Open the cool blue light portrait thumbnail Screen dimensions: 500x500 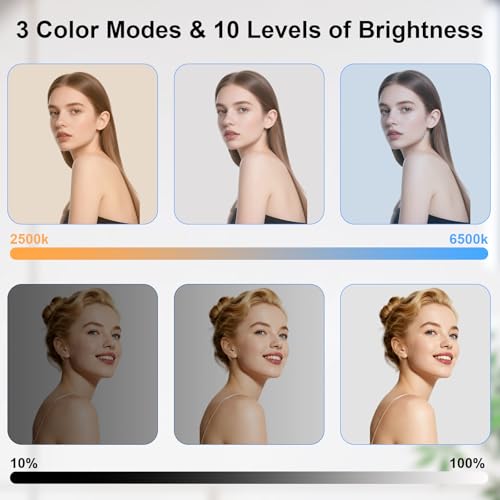(x=415, y=144)
